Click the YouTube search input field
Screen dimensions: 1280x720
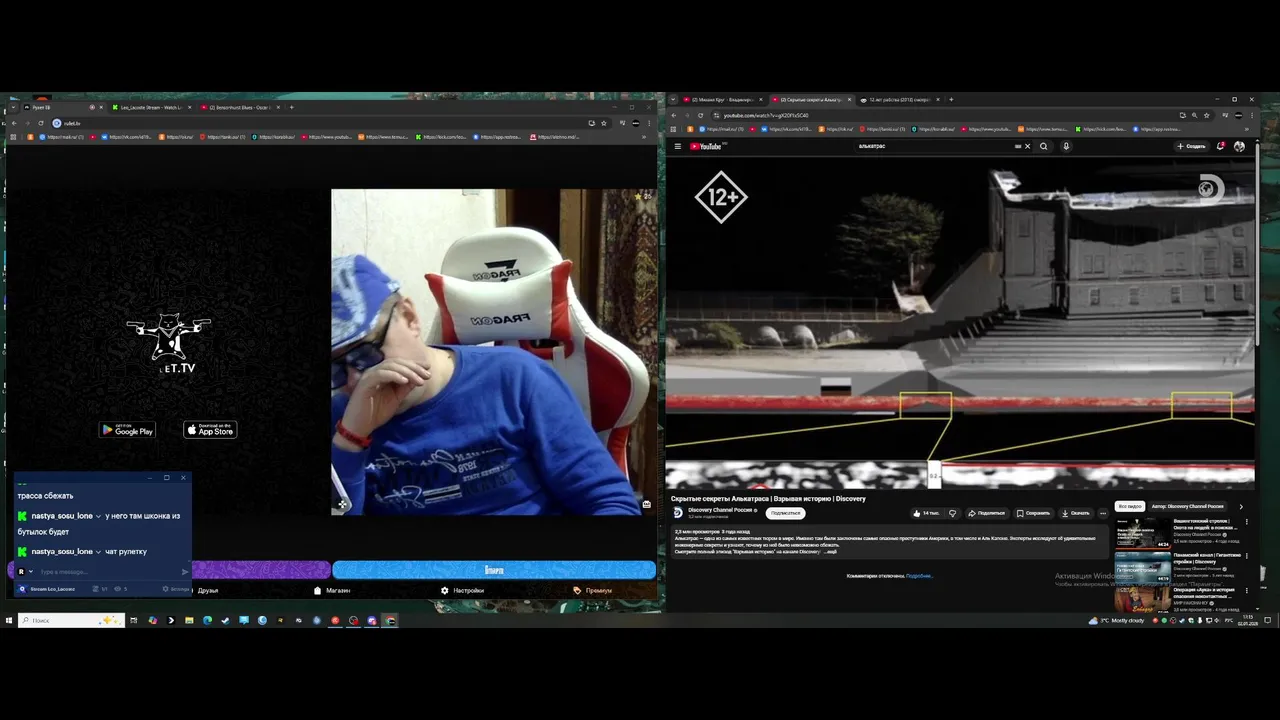click(x=935, y=146)
